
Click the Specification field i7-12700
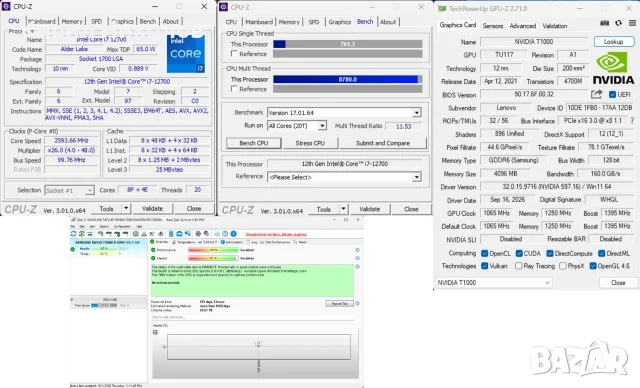(x=127, y=82)
